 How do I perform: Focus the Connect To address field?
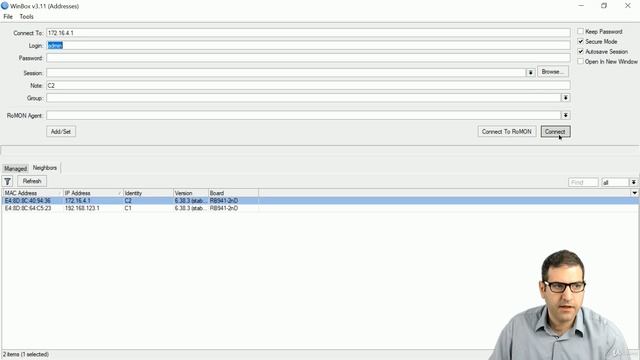click(308, 33)
